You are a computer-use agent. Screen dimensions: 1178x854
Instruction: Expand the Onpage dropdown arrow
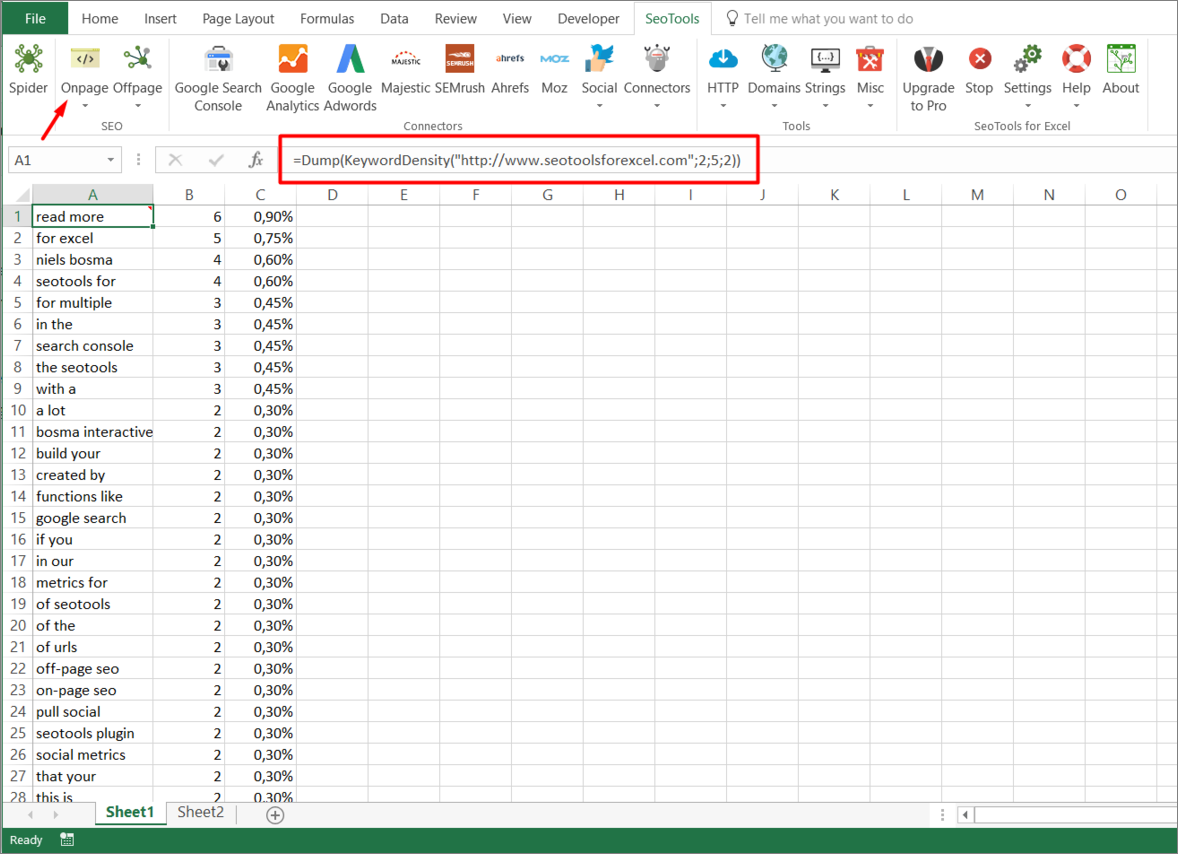pos(85,105)
